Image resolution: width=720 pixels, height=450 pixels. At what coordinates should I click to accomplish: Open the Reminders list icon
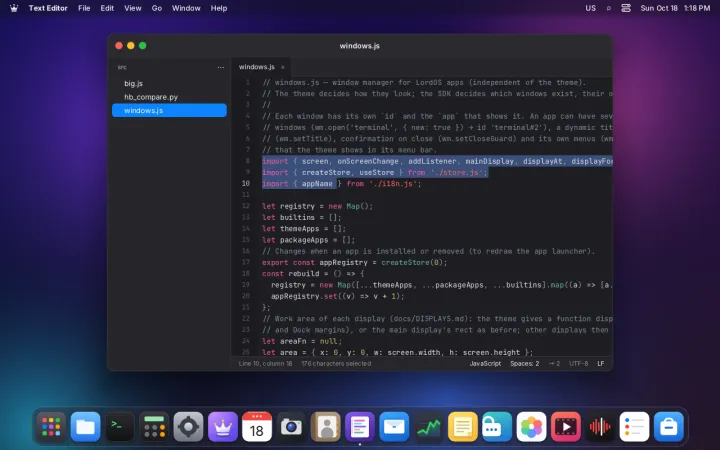coord(634,427)
